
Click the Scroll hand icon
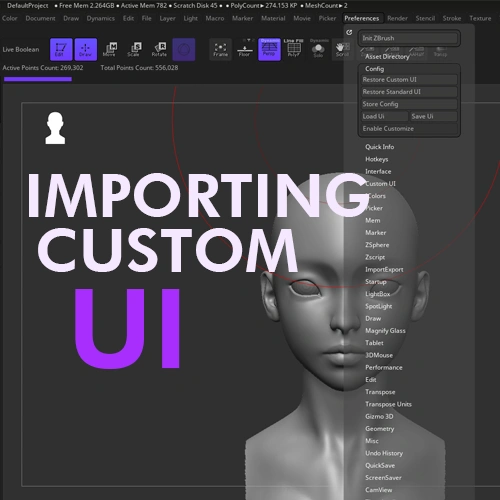342,49
